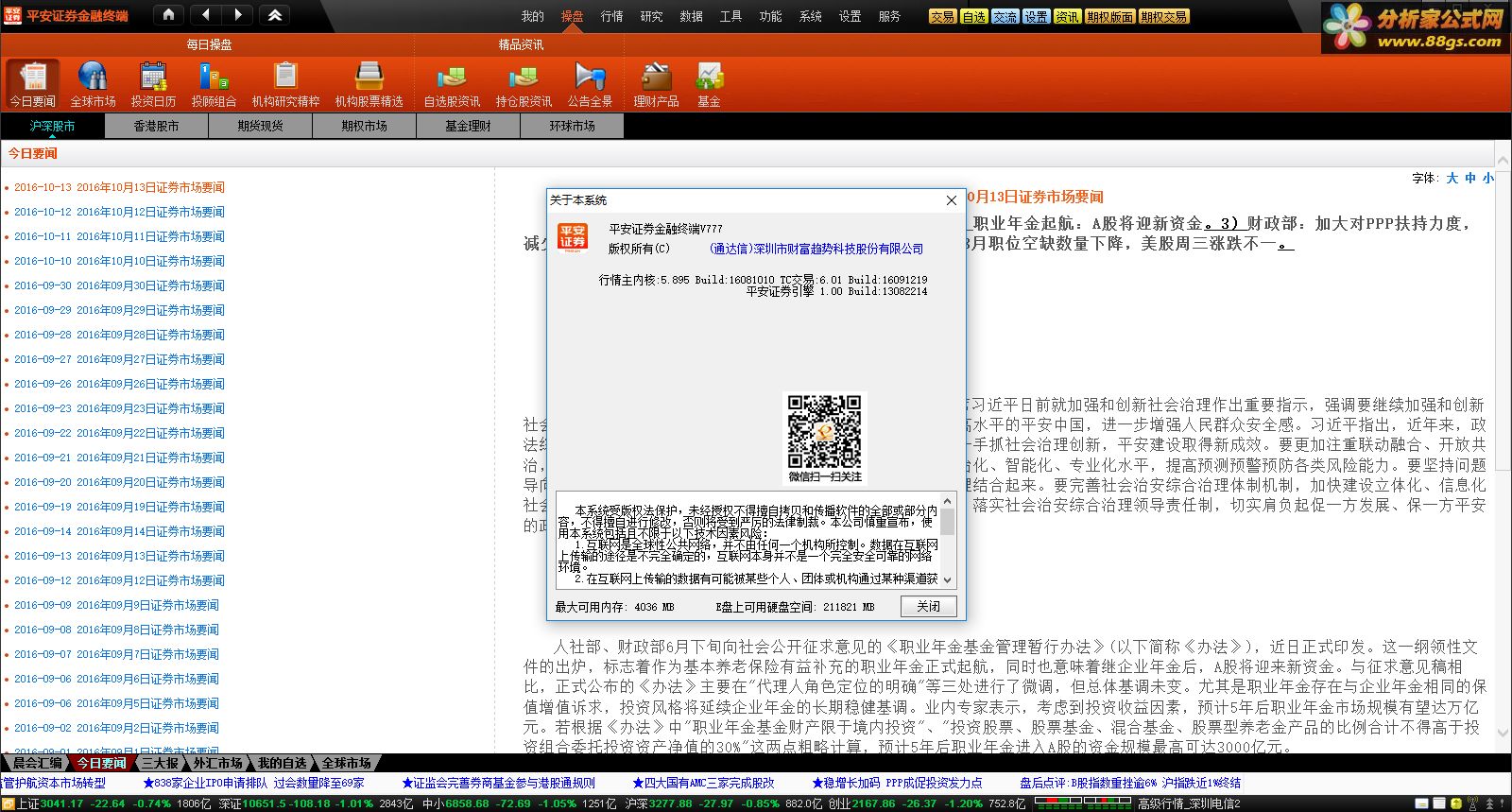Click the 交易 quick button
The width and height of the screenshot is (1512, 812).
(942, 17)
